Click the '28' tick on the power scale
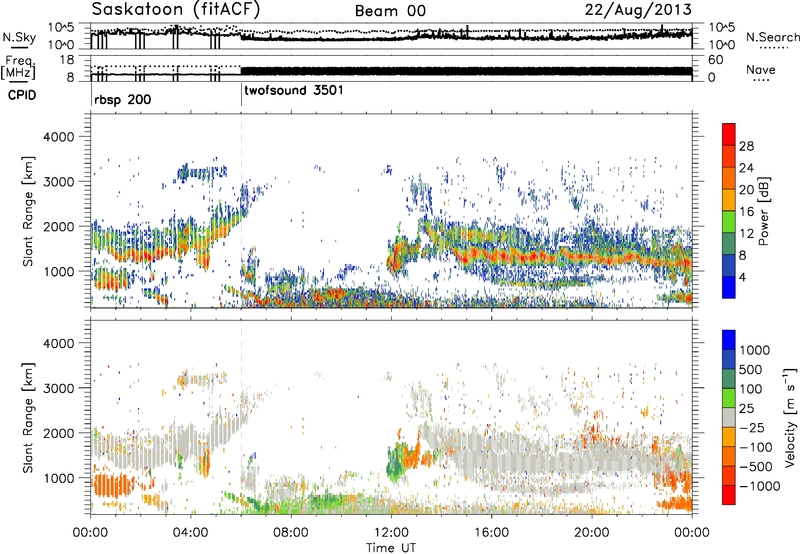 coord(746,146)
